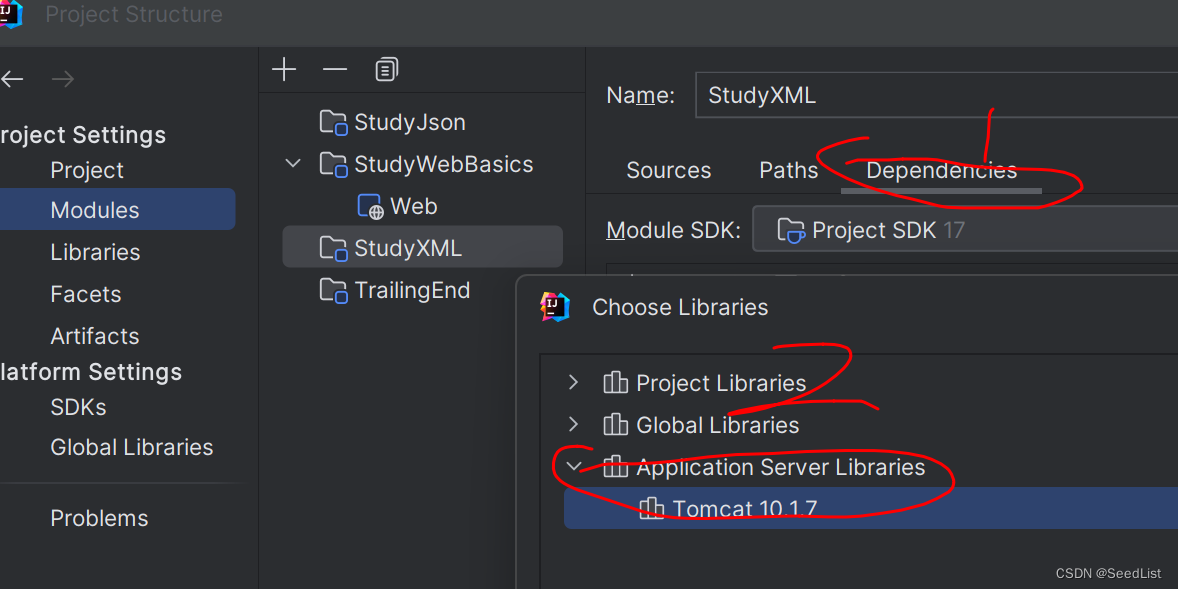Click the Application Server Libraries icon
The image size is (1178, 589).
615,467
